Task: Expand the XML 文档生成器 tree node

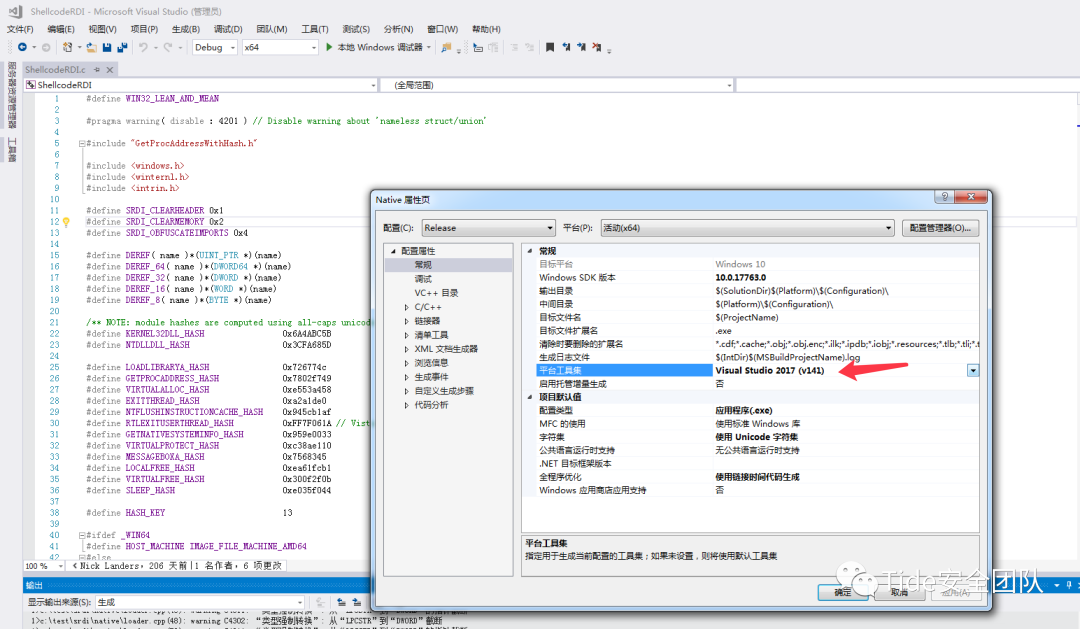Action: pos(406,349)
